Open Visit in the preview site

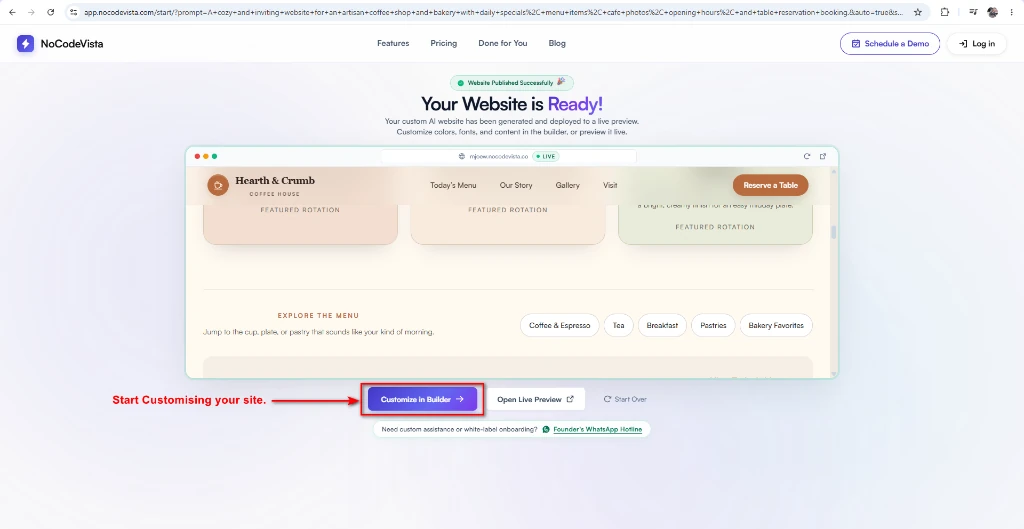tap(610, 185)
